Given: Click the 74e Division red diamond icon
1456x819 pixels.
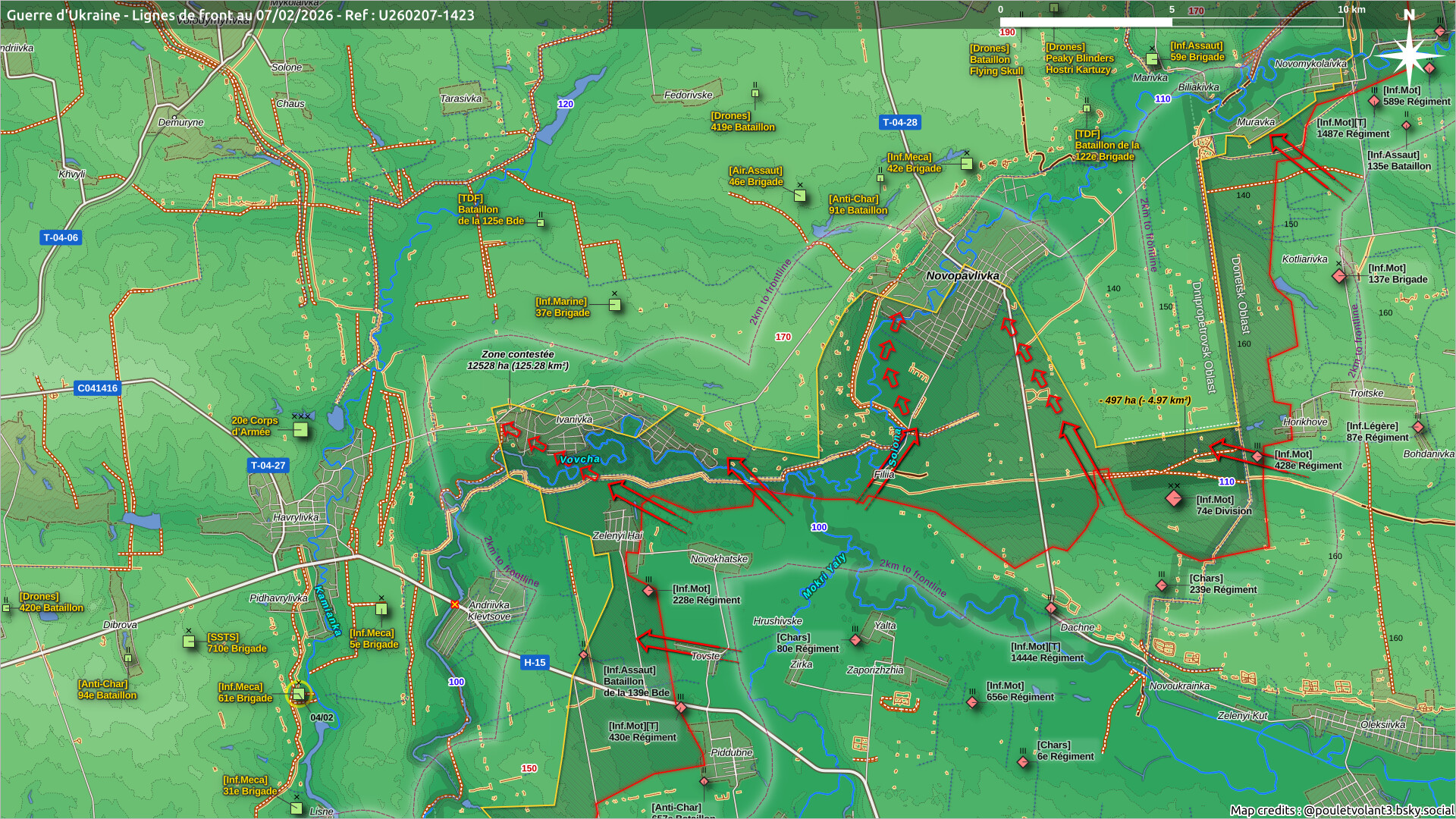Looking at the screenshot, I should pyautogui.click(x=1174, y=498).
